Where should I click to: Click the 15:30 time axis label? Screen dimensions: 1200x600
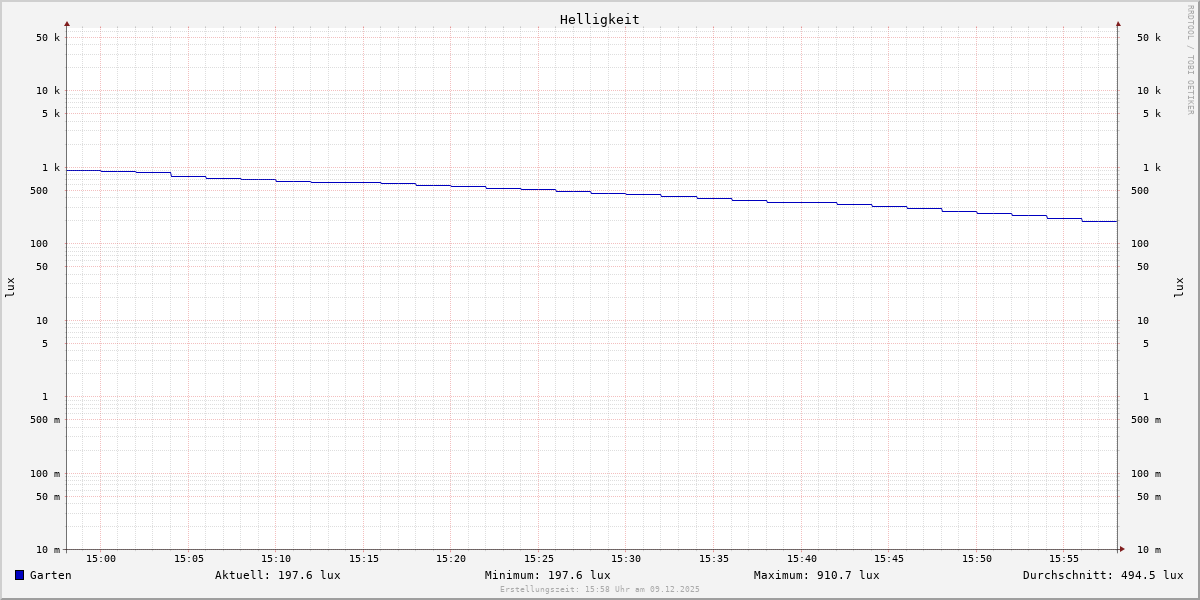point(626,559)
